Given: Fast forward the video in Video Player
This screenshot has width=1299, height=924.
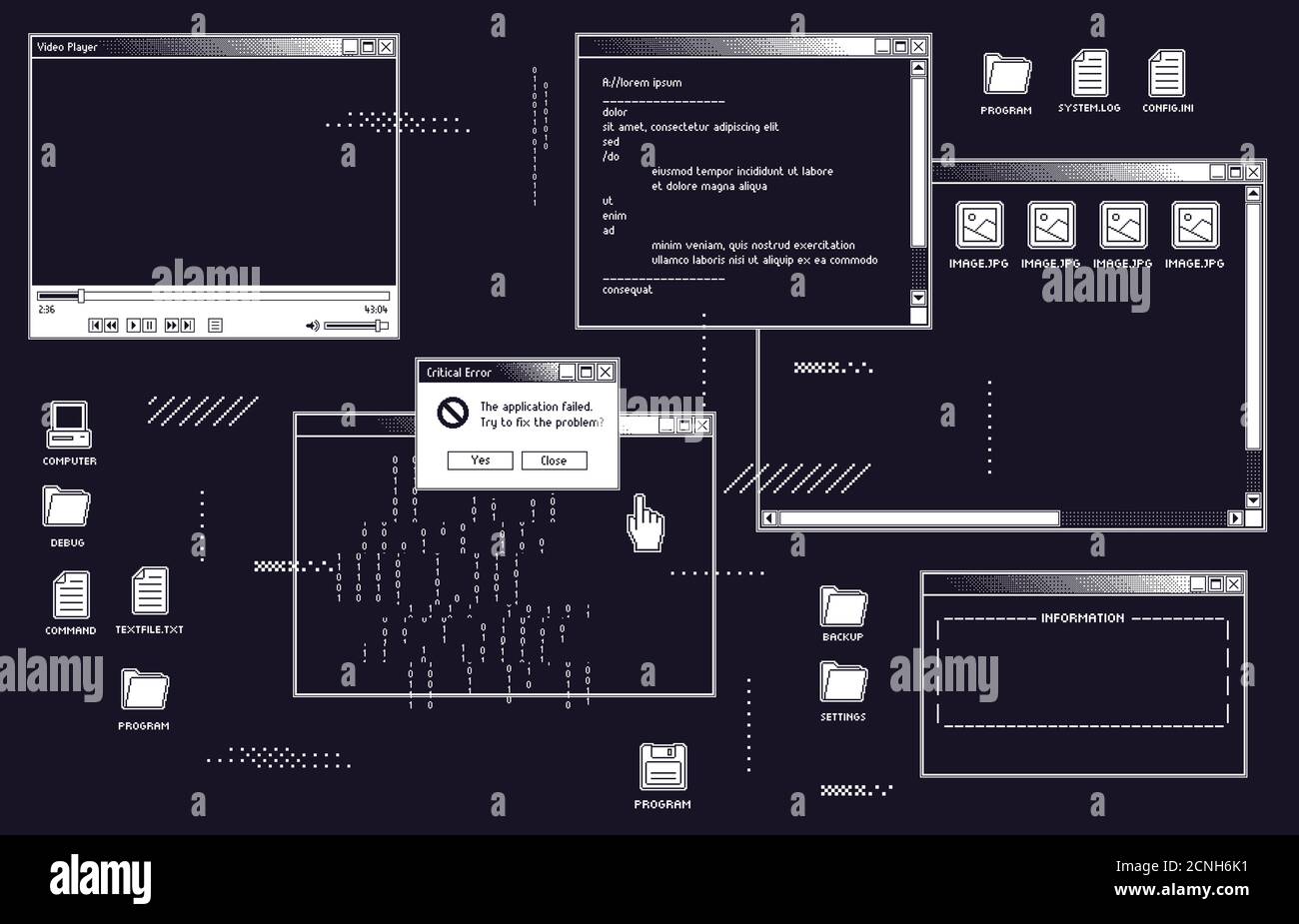Looking at the screenshot, I should point(172,326).
